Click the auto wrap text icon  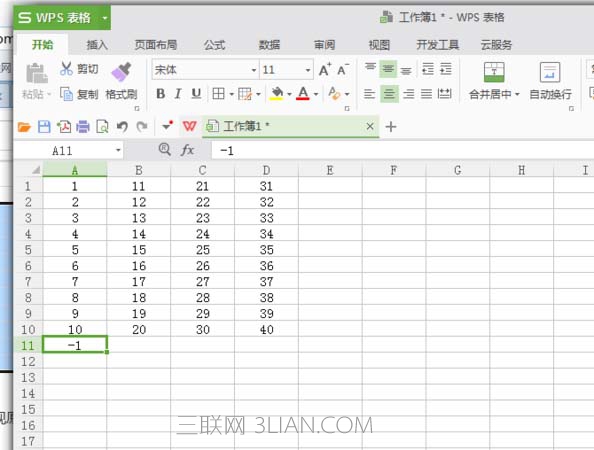click(550, 72)
